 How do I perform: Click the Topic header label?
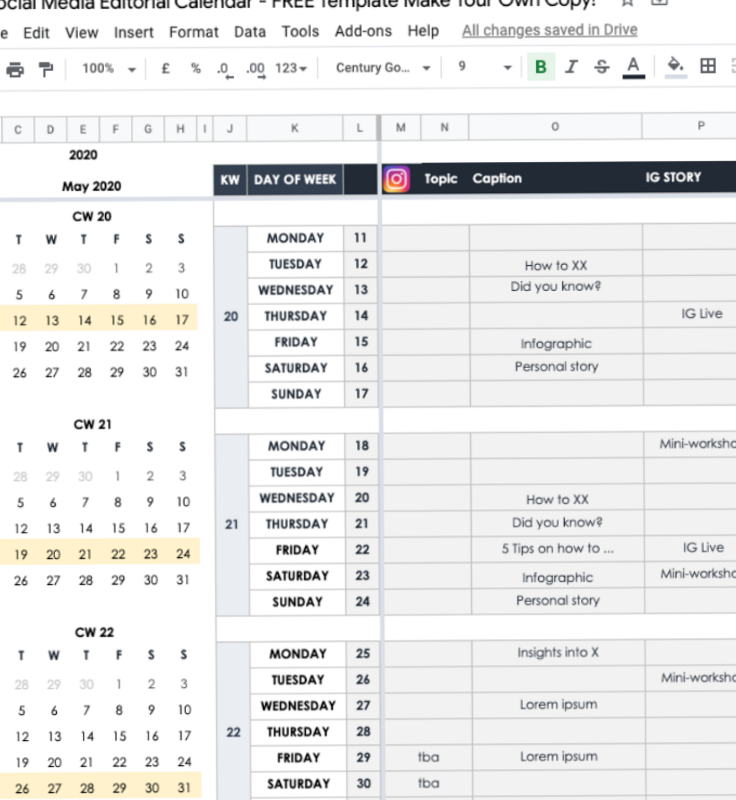tap(441, 179)
